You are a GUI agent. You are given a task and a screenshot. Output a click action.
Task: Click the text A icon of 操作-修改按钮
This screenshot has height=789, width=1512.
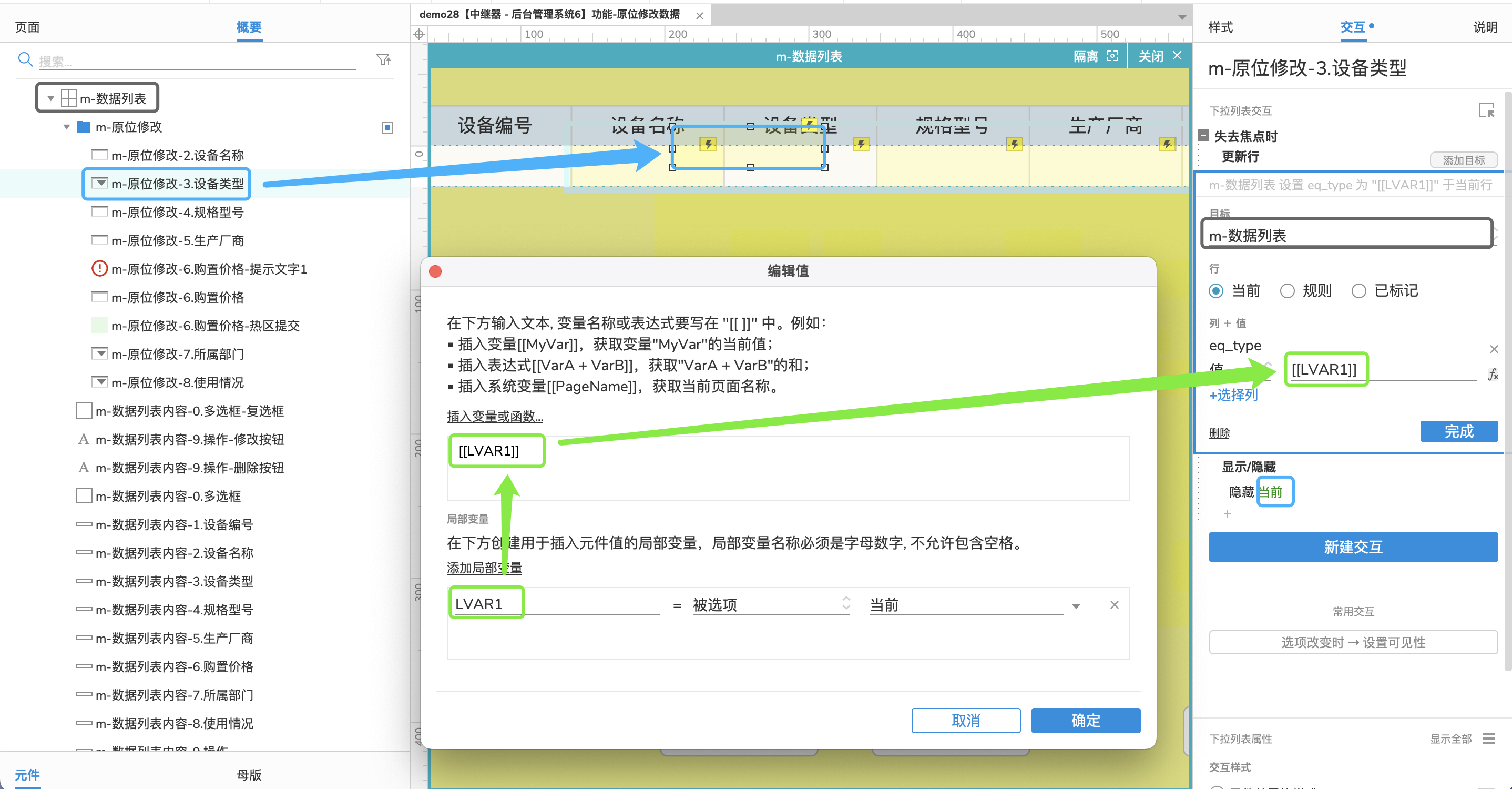(84, 439)
